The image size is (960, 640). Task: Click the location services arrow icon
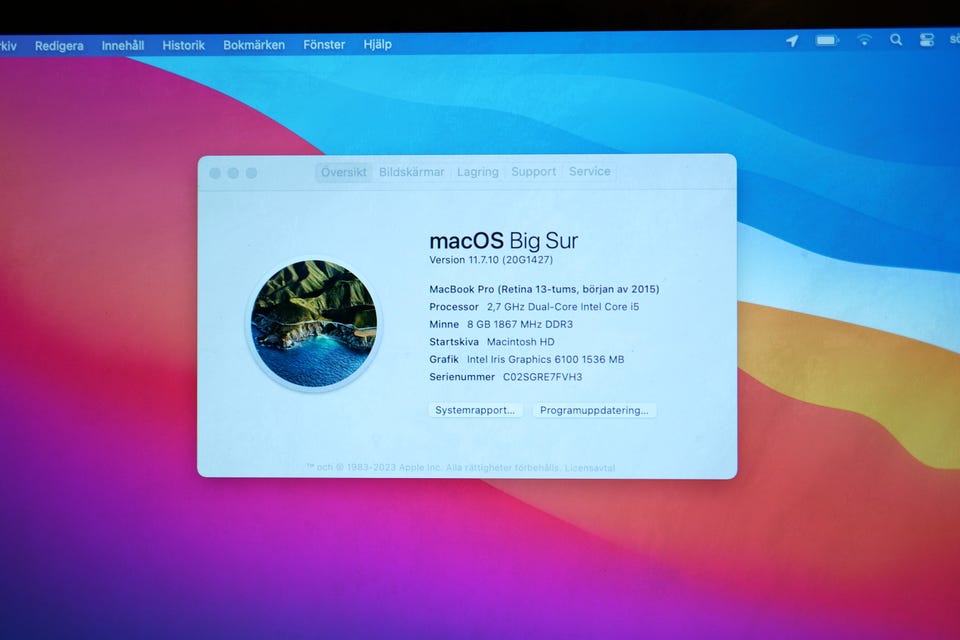[792, 41]
